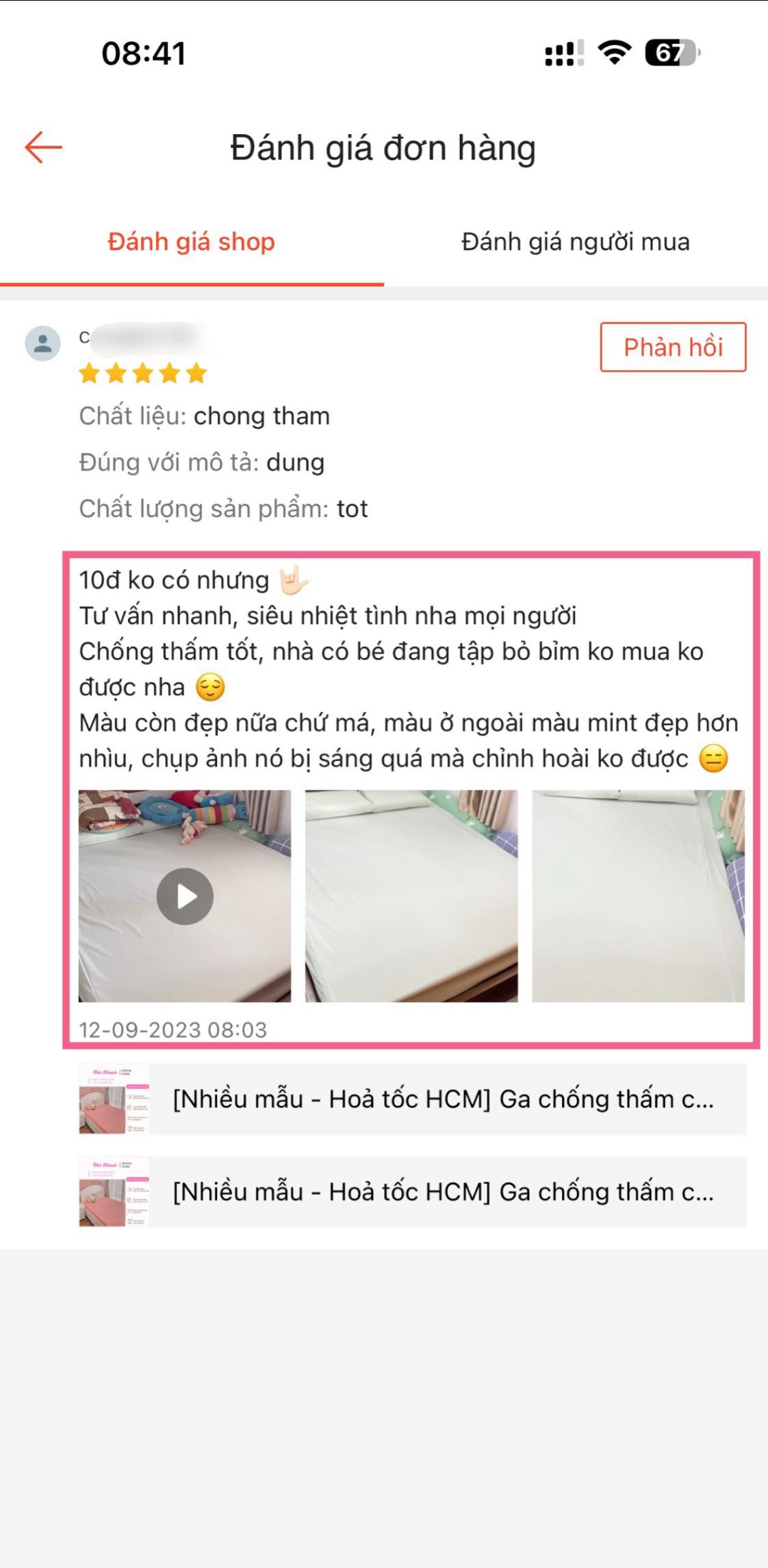Image resolution: width=768 pixels, height=1568 pixels.
Task: Tap the orange back arrow icon
Action: [44, 147]
